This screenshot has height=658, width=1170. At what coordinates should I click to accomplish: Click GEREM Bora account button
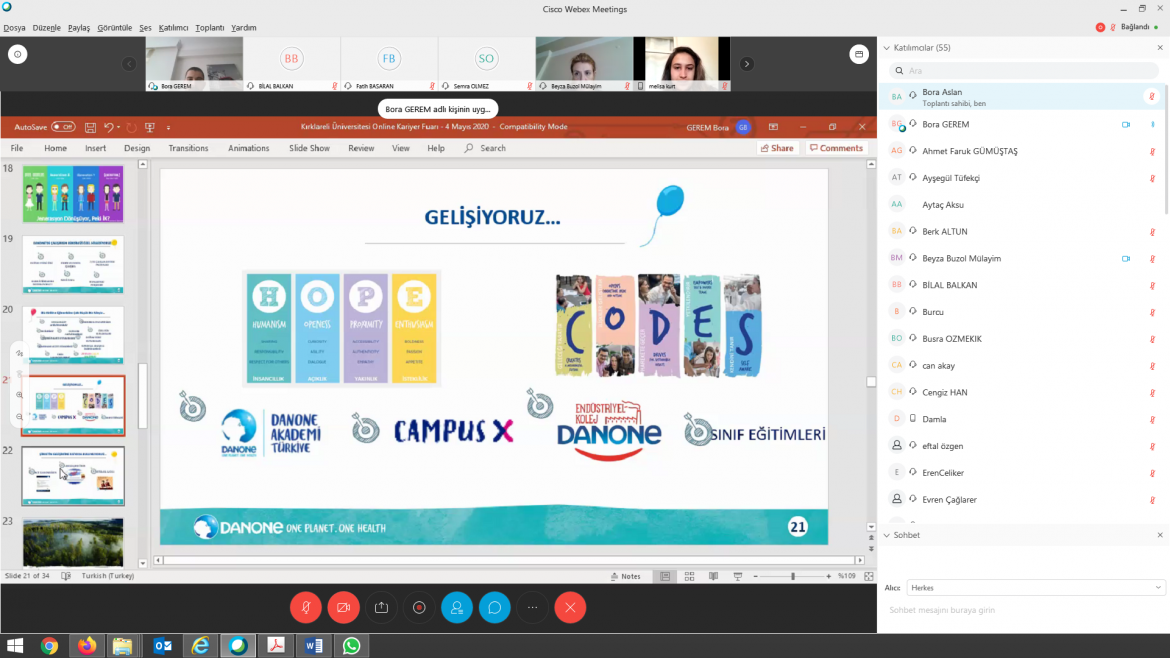(x=718, y=128)
